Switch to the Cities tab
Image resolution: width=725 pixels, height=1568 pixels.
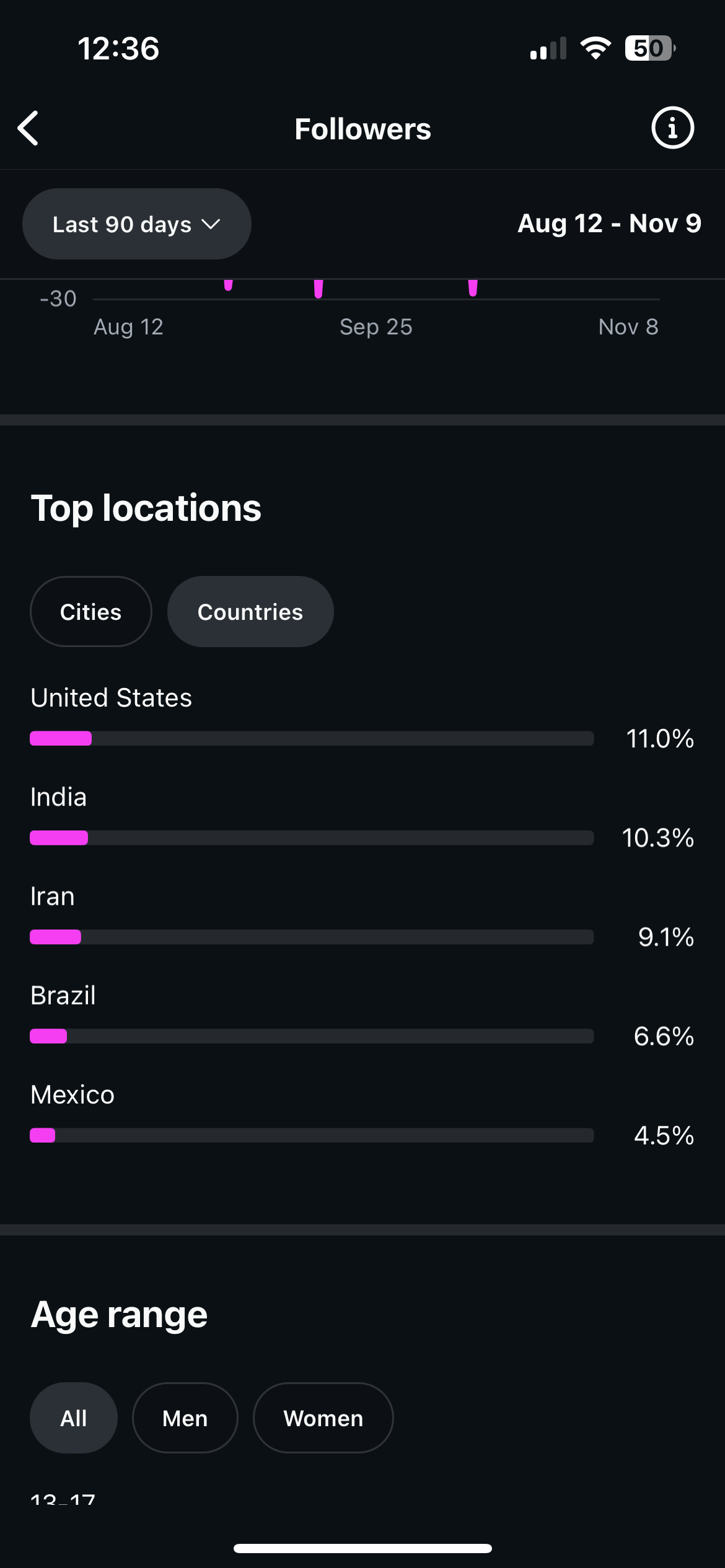click(x=91, y=612)
